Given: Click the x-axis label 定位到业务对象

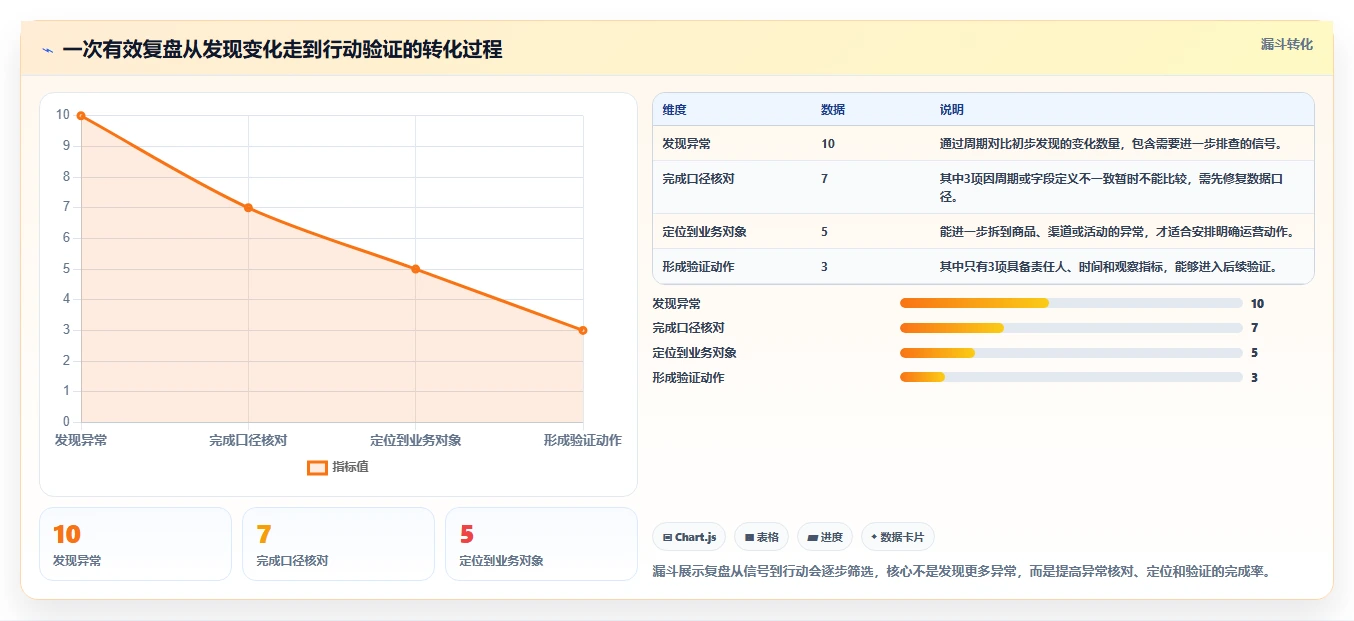Looking at the screenshot, I should tap(416, 440).
